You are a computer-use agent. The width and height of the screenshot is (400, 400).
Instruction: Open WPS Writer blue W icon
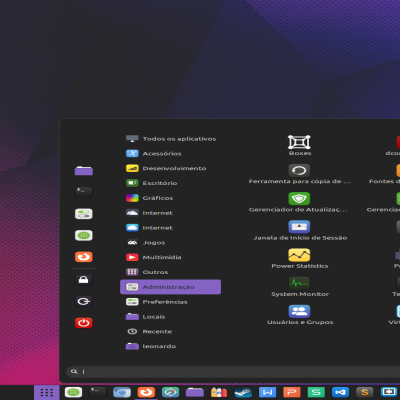[267, 392]
